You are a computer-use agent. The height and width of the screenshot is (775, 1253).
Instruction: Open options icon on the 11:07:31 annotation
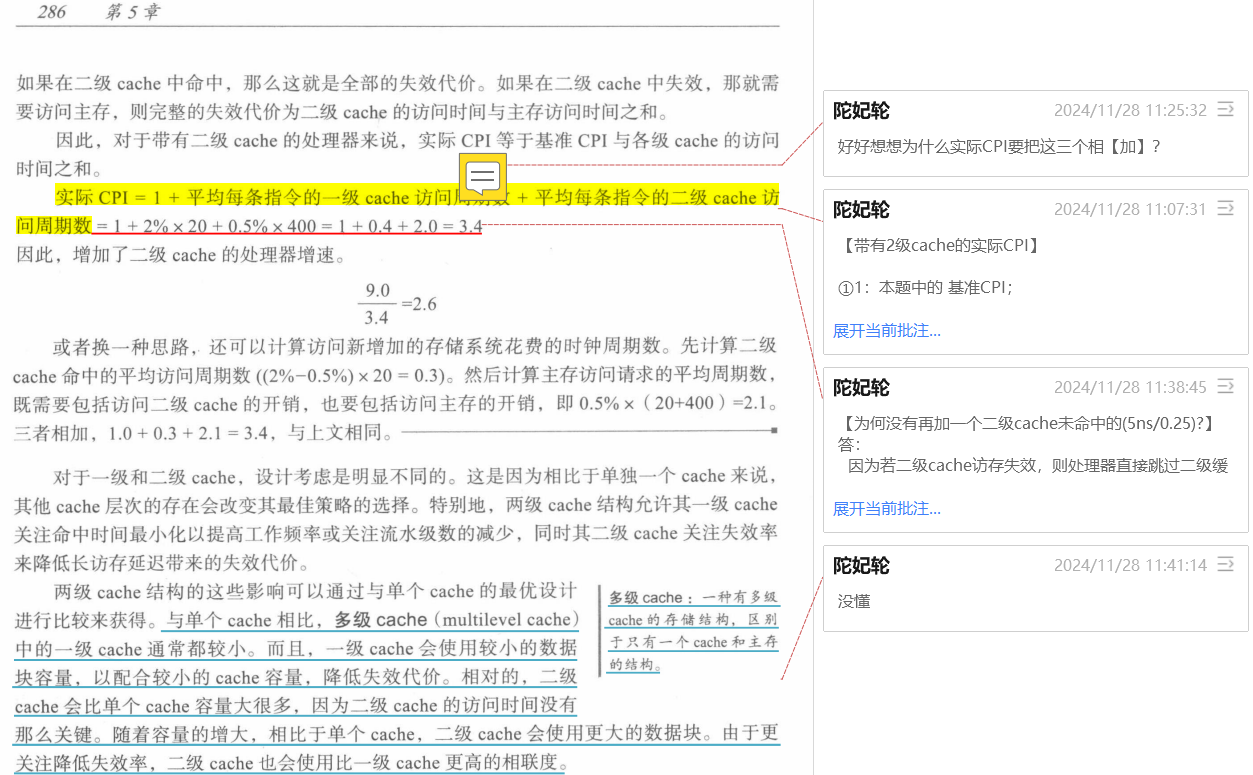[1226, 208]
